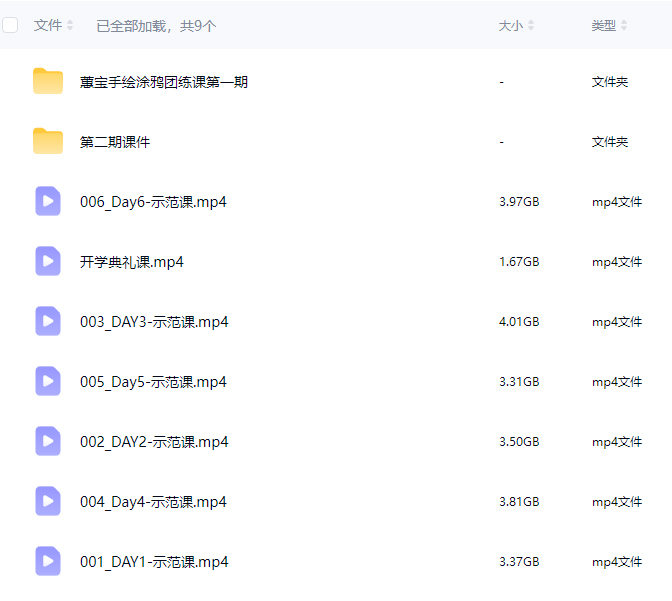
Task: Click the video icon for 002_DAY2-示范课.mp4
Action: 48,441
